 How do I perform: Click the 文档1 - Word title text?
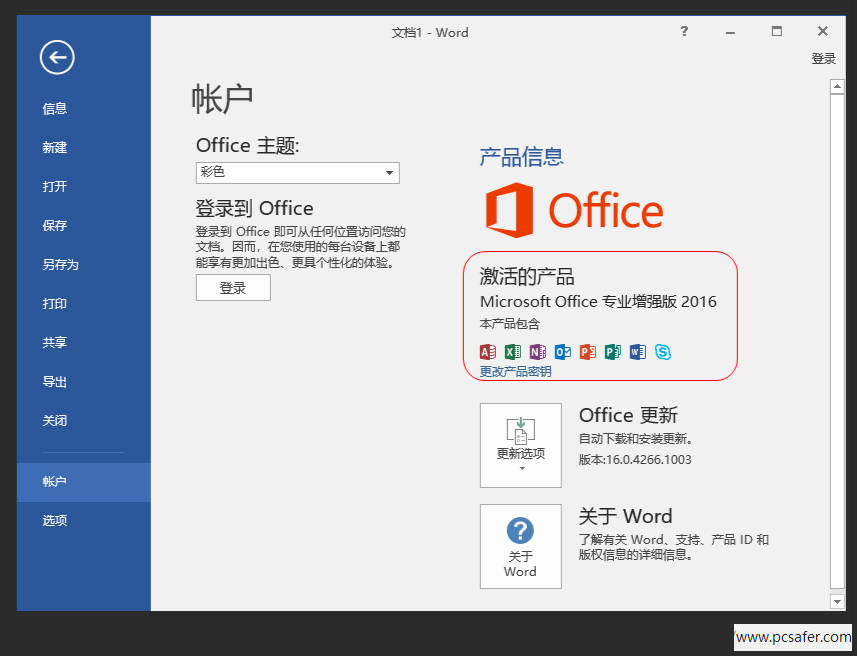click(x=430, y=33)
